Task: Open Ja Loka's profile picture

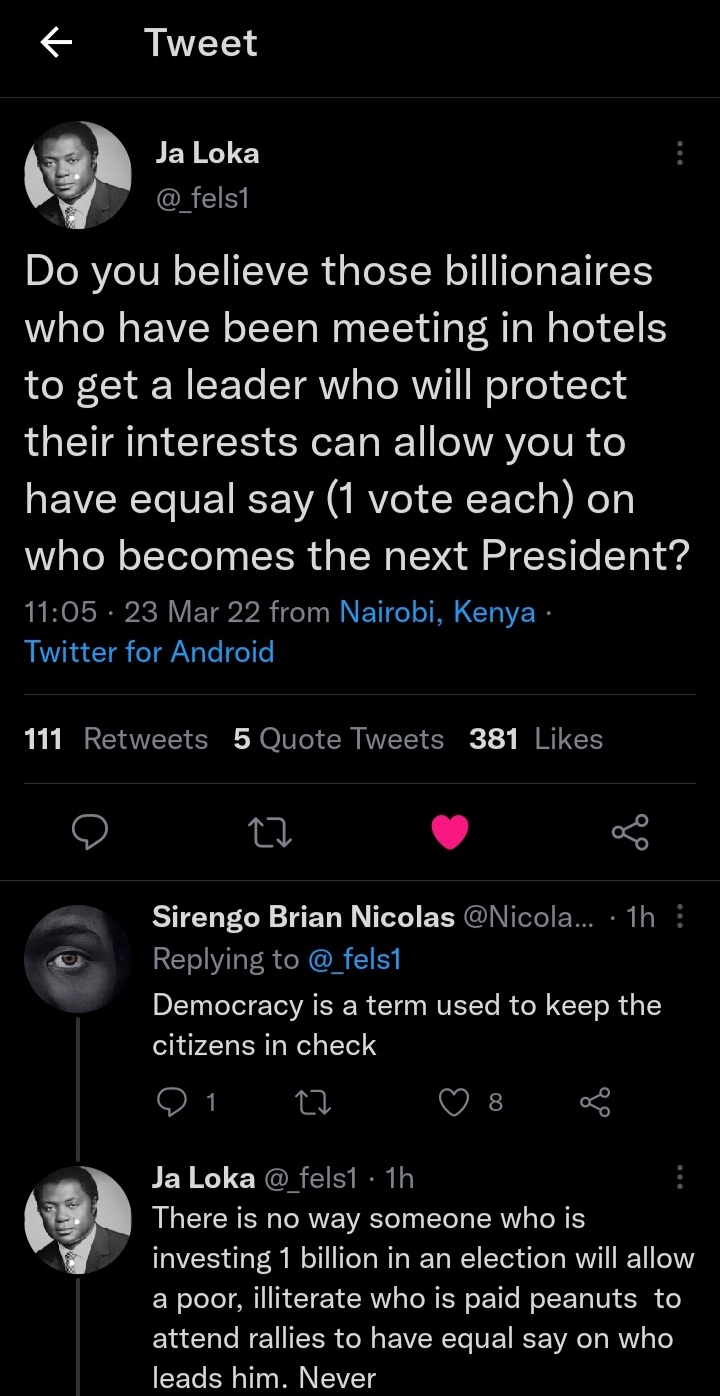Action: click(77, 176)
